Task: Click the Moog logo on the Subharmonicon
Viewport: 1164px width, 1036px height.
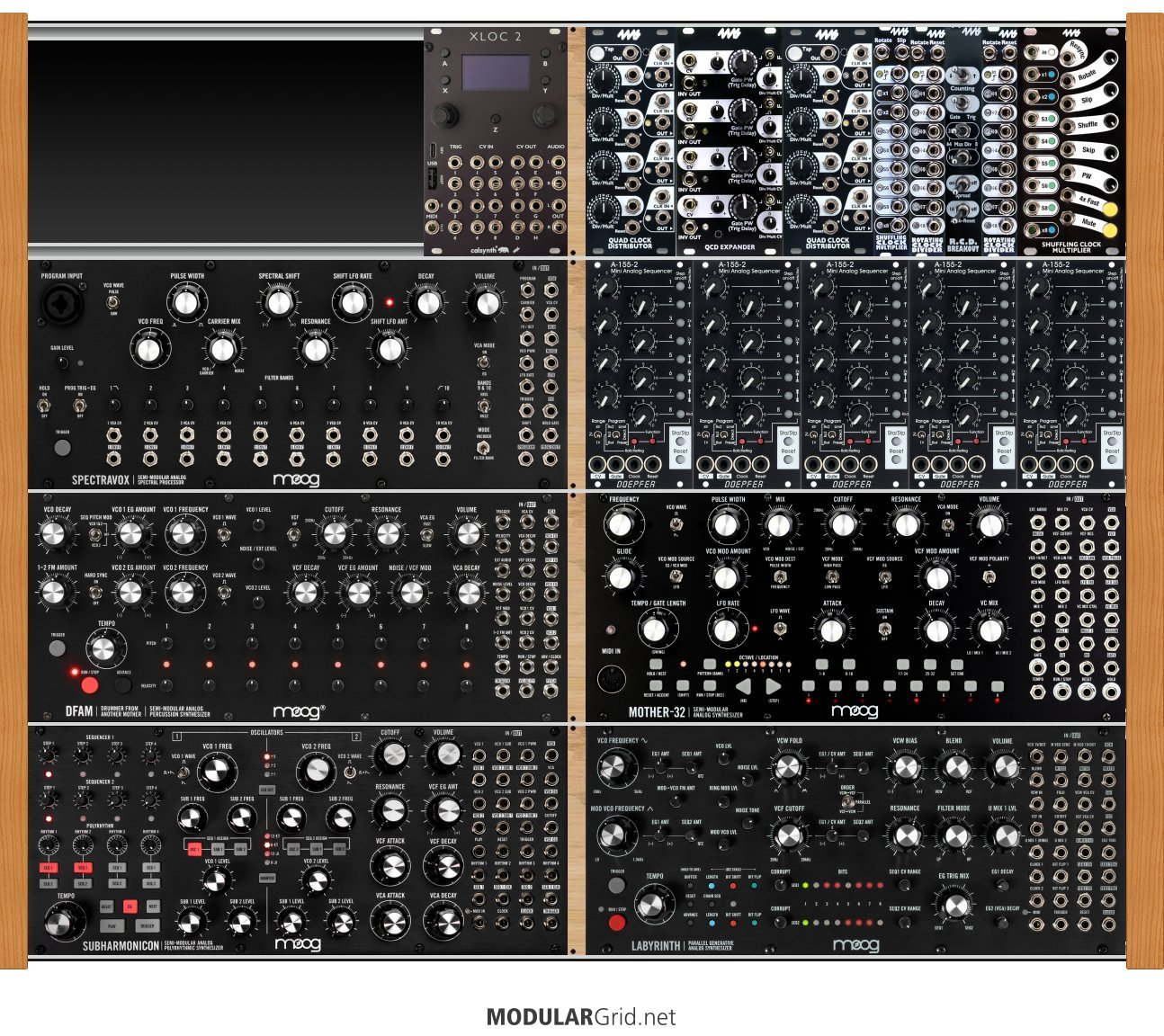Action: click(296, 944)
